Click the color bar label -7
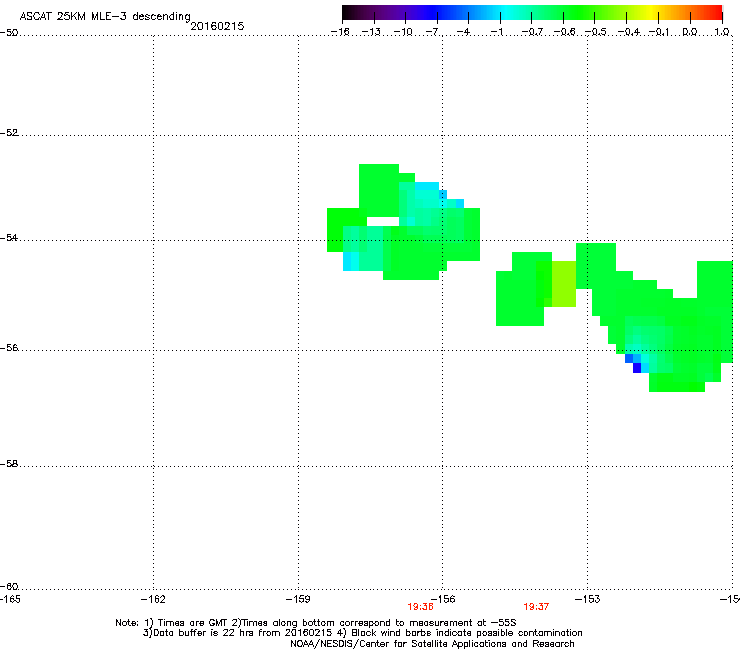Screen dimensions: 740x650 [x=432, y=32]
